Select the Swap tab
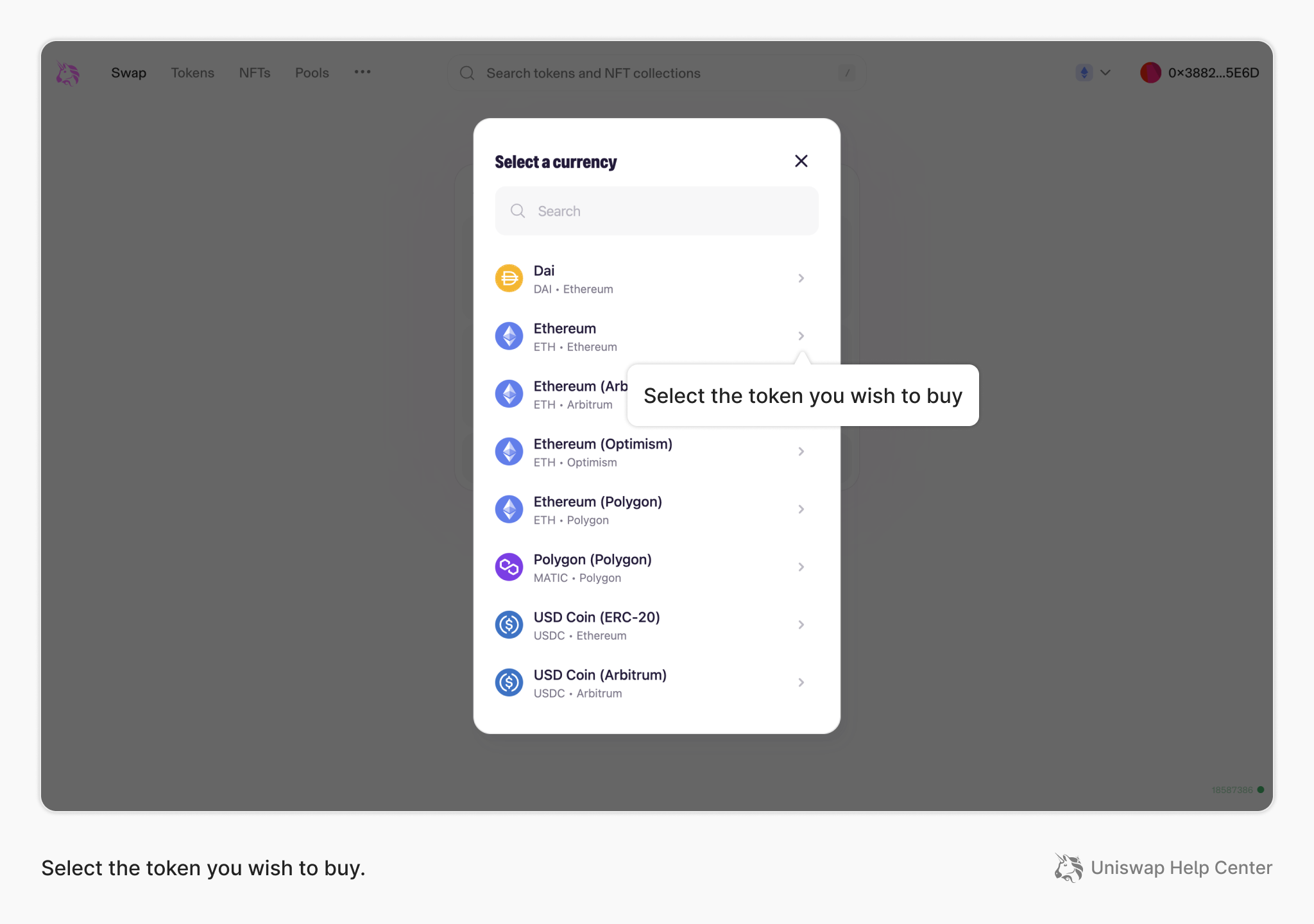Viewport: 1314px width, 924px height. coord(129,72)
